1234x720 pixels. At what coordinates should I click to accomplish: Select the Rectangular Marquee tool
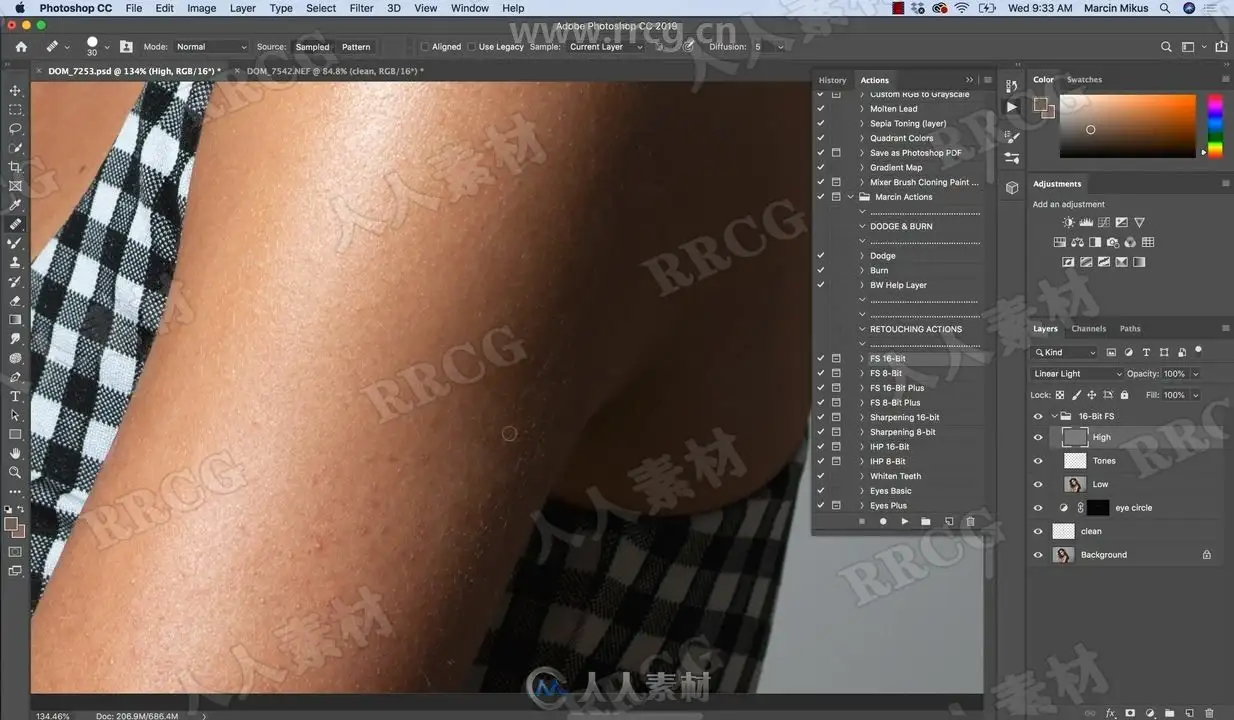pos(15,110)
